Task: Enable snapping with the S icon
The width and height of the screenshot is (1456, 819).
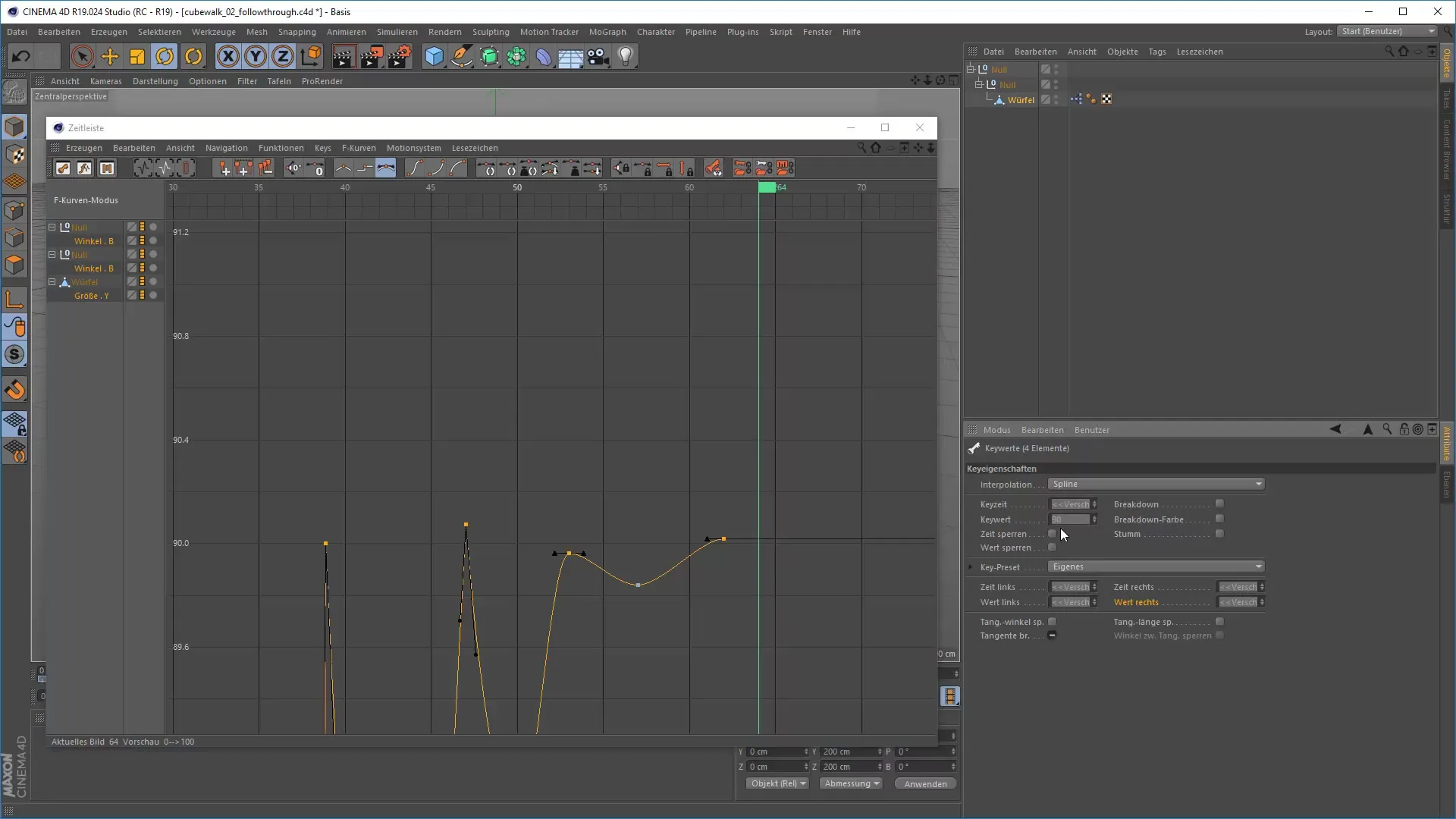Action: pos(14,354)
